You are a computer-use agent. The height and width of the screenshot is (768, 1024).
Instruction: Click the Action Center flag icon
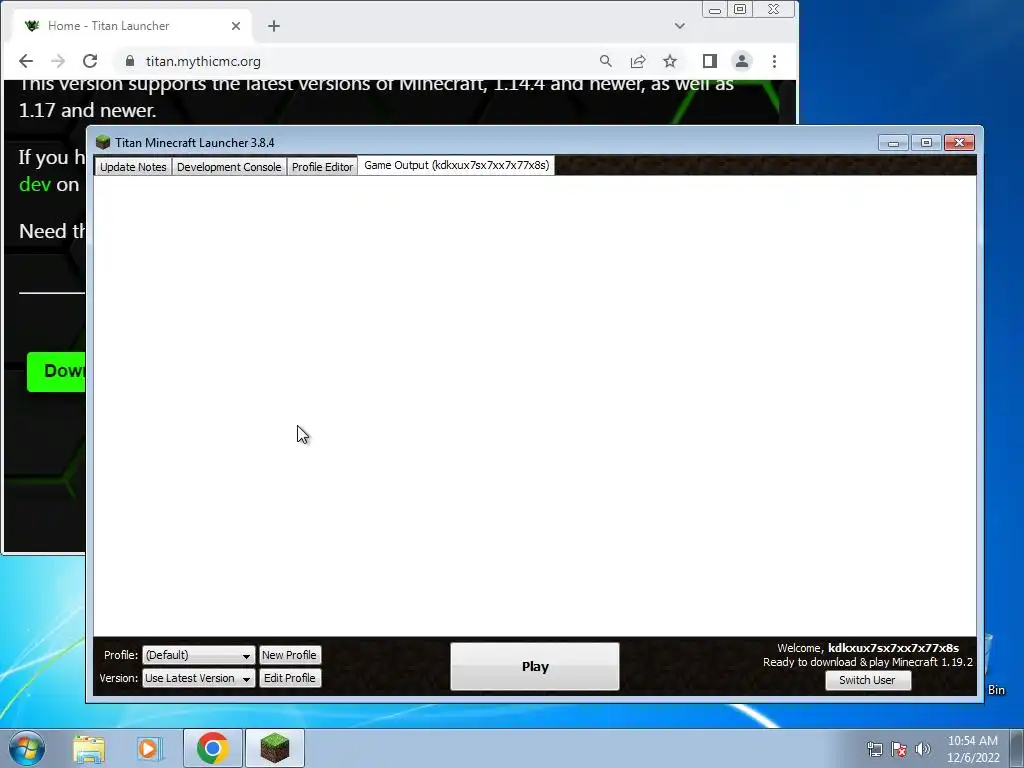pos(899,749)
